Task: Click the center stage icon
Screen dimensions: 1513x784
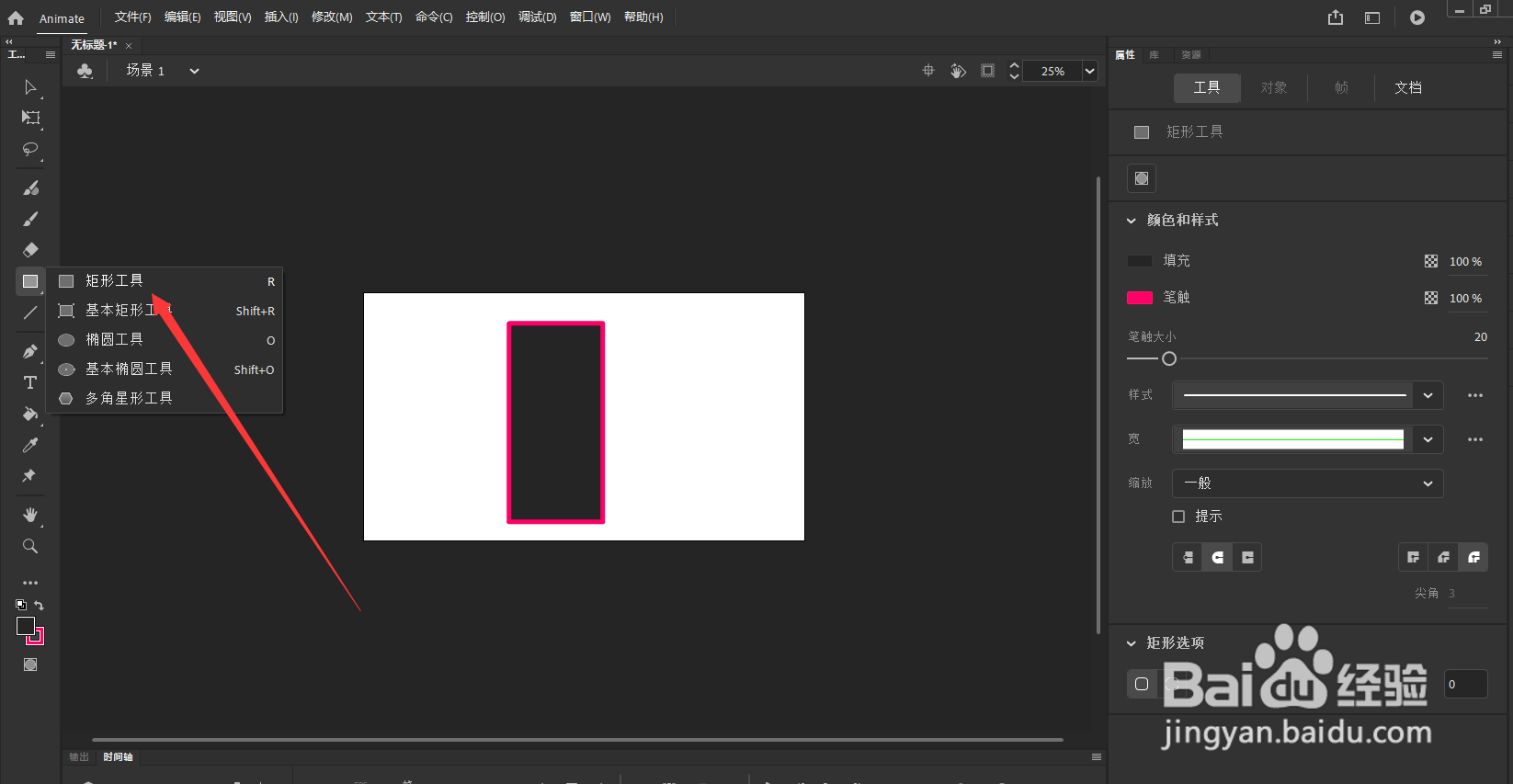Action: click(x=928, y=71)
